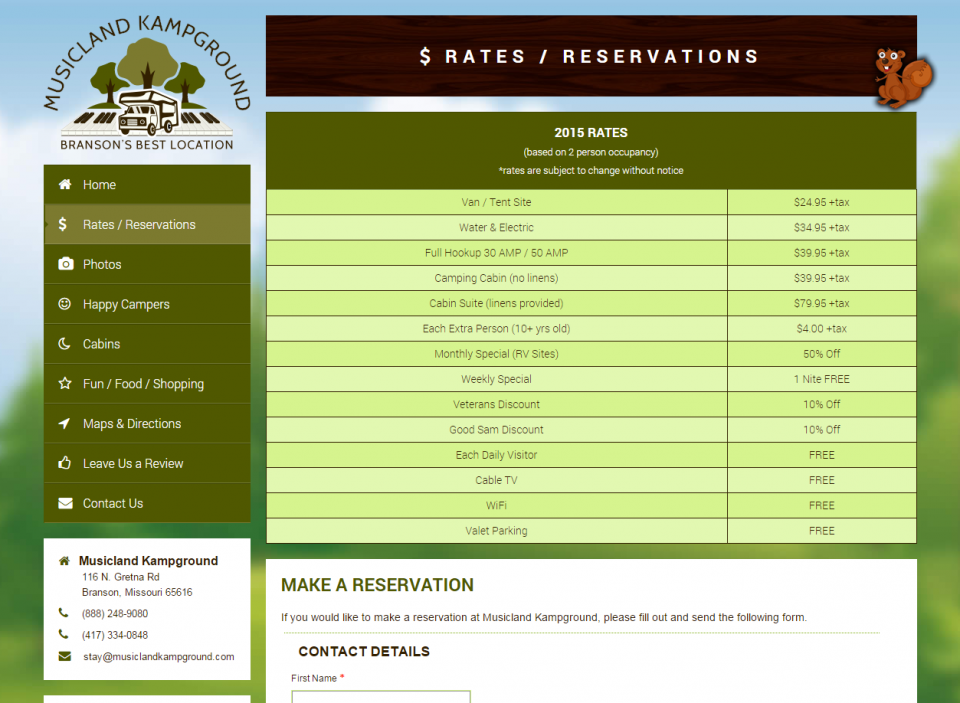Open Leave Us a Review page

147,463
